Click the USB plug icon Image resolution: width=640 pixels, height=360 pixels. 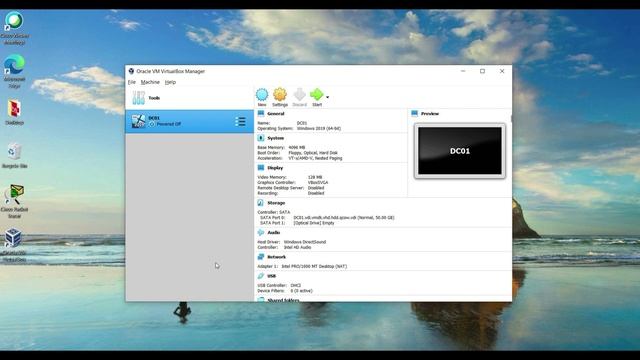(261, 276)
